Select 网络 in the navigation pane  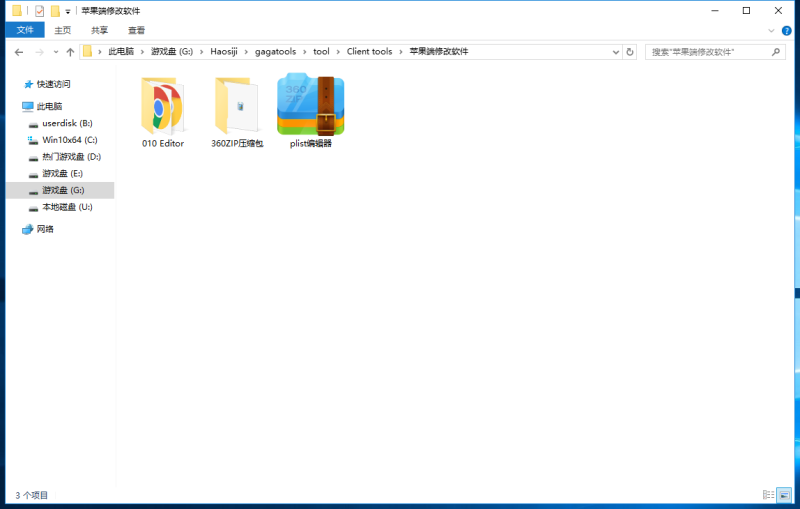(x=45, y=229)
